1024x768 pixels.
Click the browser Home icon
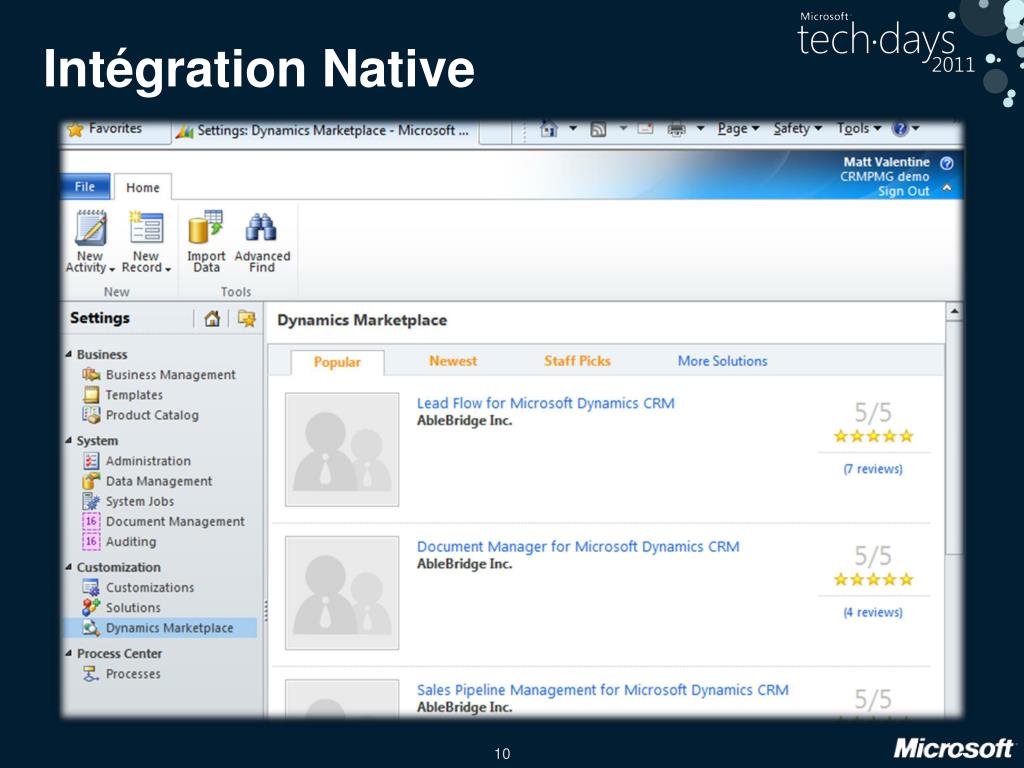click(x=549, y=129)
